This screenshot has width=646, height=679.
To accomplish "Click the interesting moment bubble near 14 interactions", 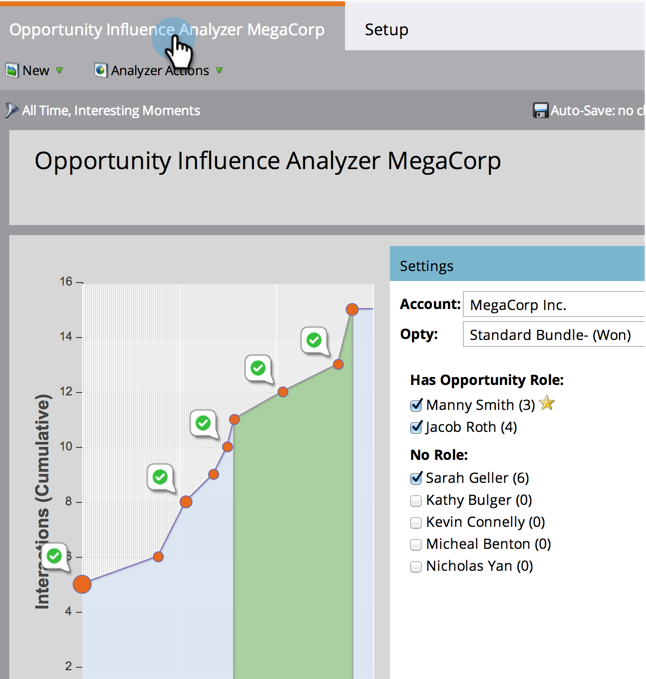I will [314, 341].
